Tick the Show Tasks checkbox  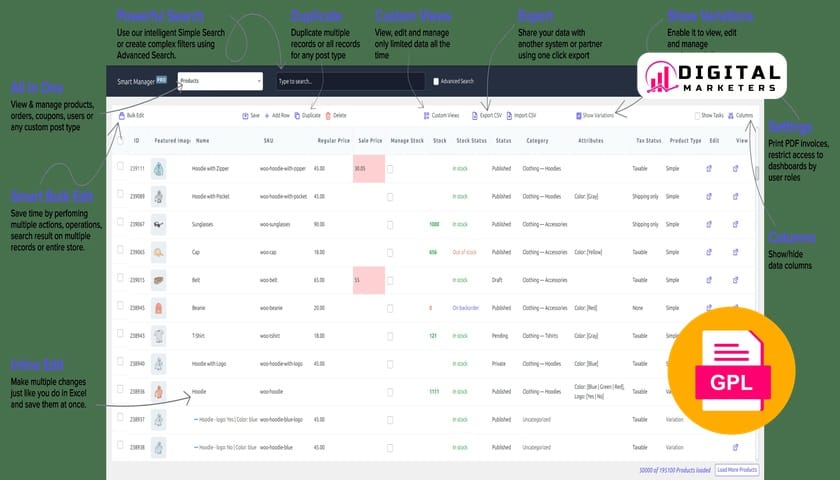(697, 116)
